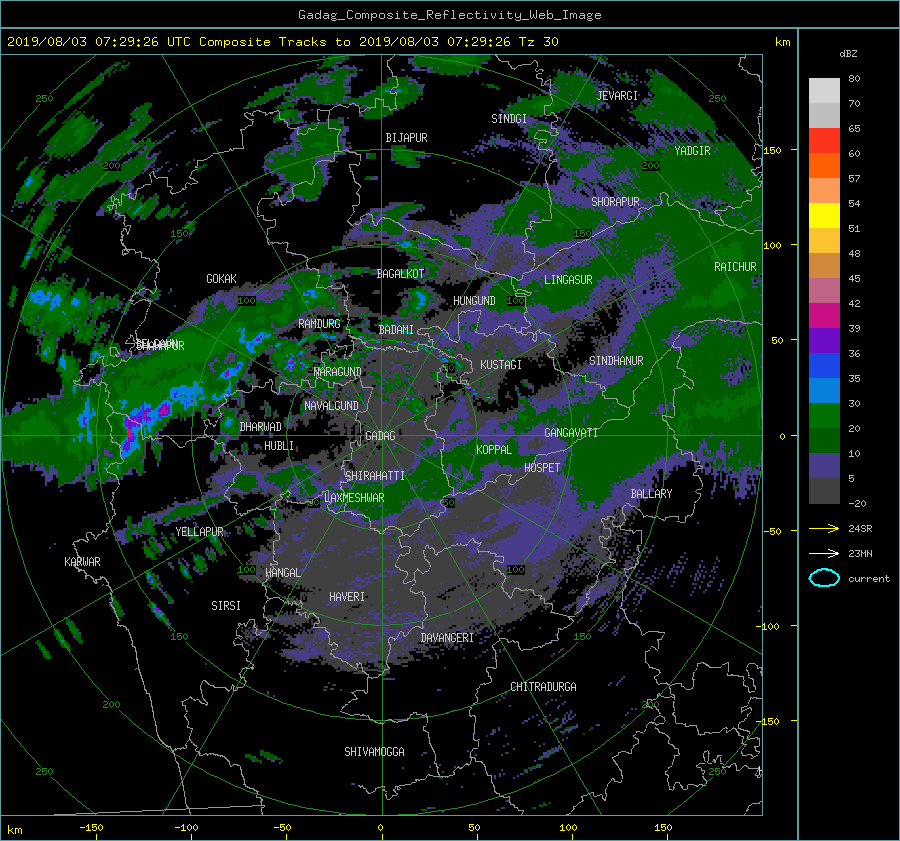This screenshot has width=900, height=841.
Task: Click the BADAMI city label
Action: (x=396, y=330)
